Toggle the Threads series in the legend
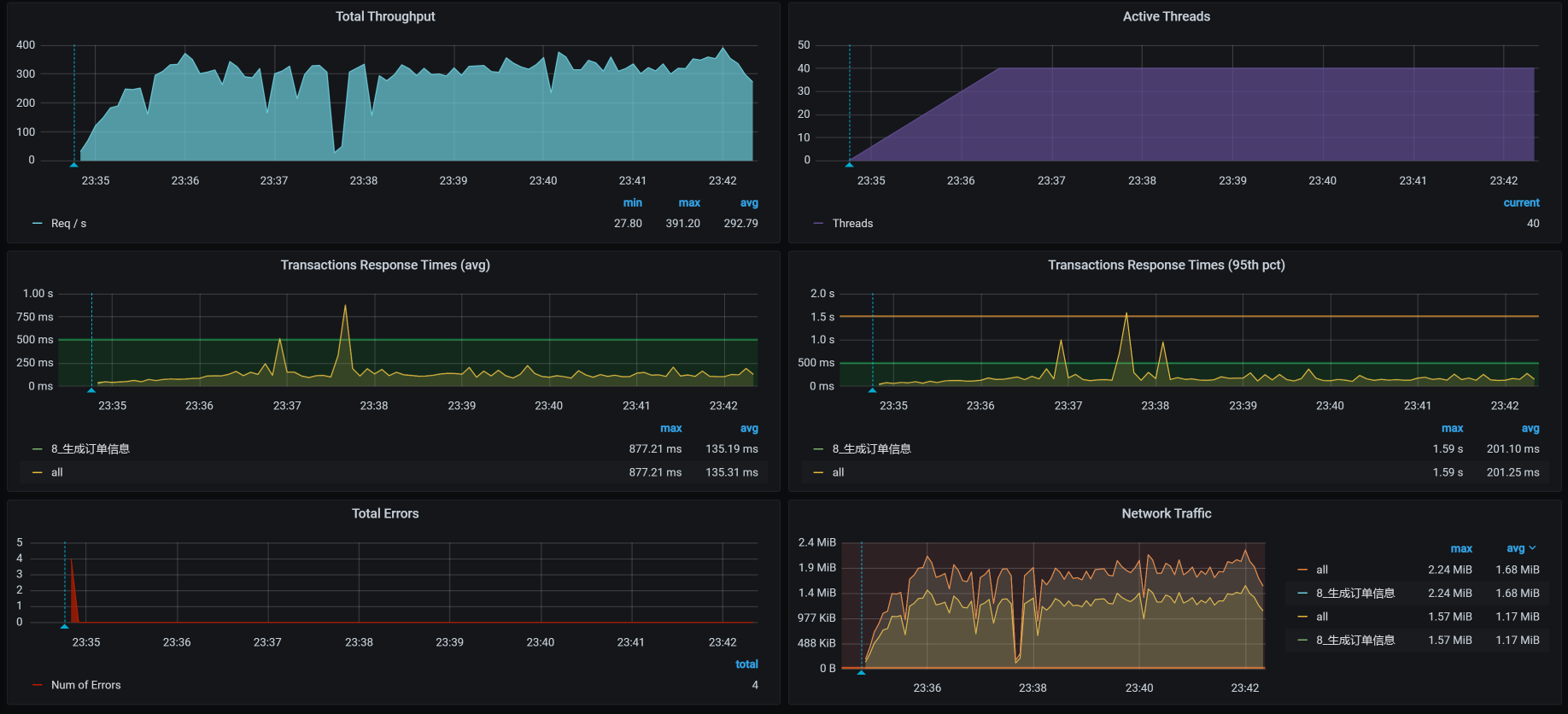 [x=852, y=224]
